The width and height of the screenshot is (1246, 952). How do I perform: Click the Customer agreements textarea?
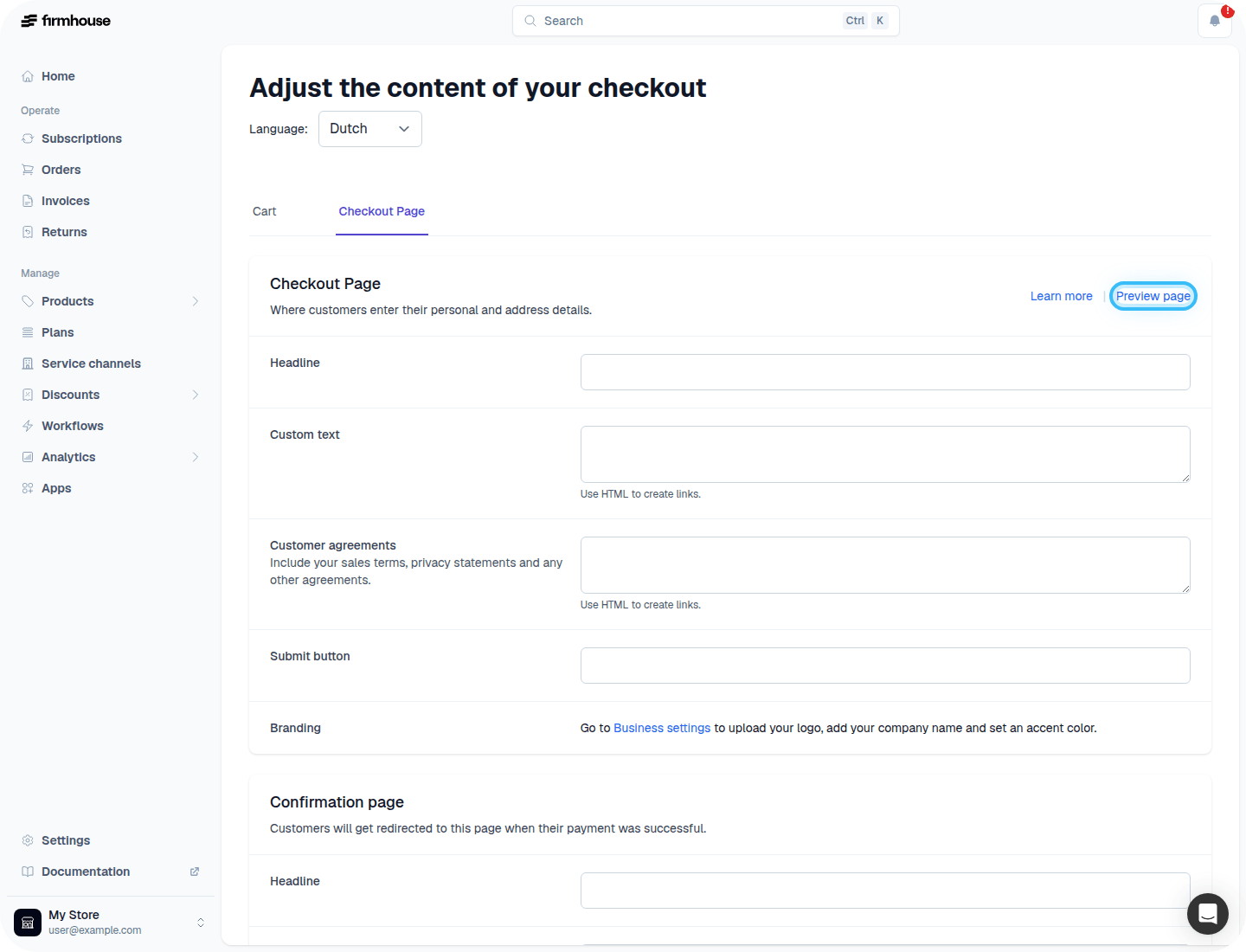pyautogui.click(x=885, y=565)
